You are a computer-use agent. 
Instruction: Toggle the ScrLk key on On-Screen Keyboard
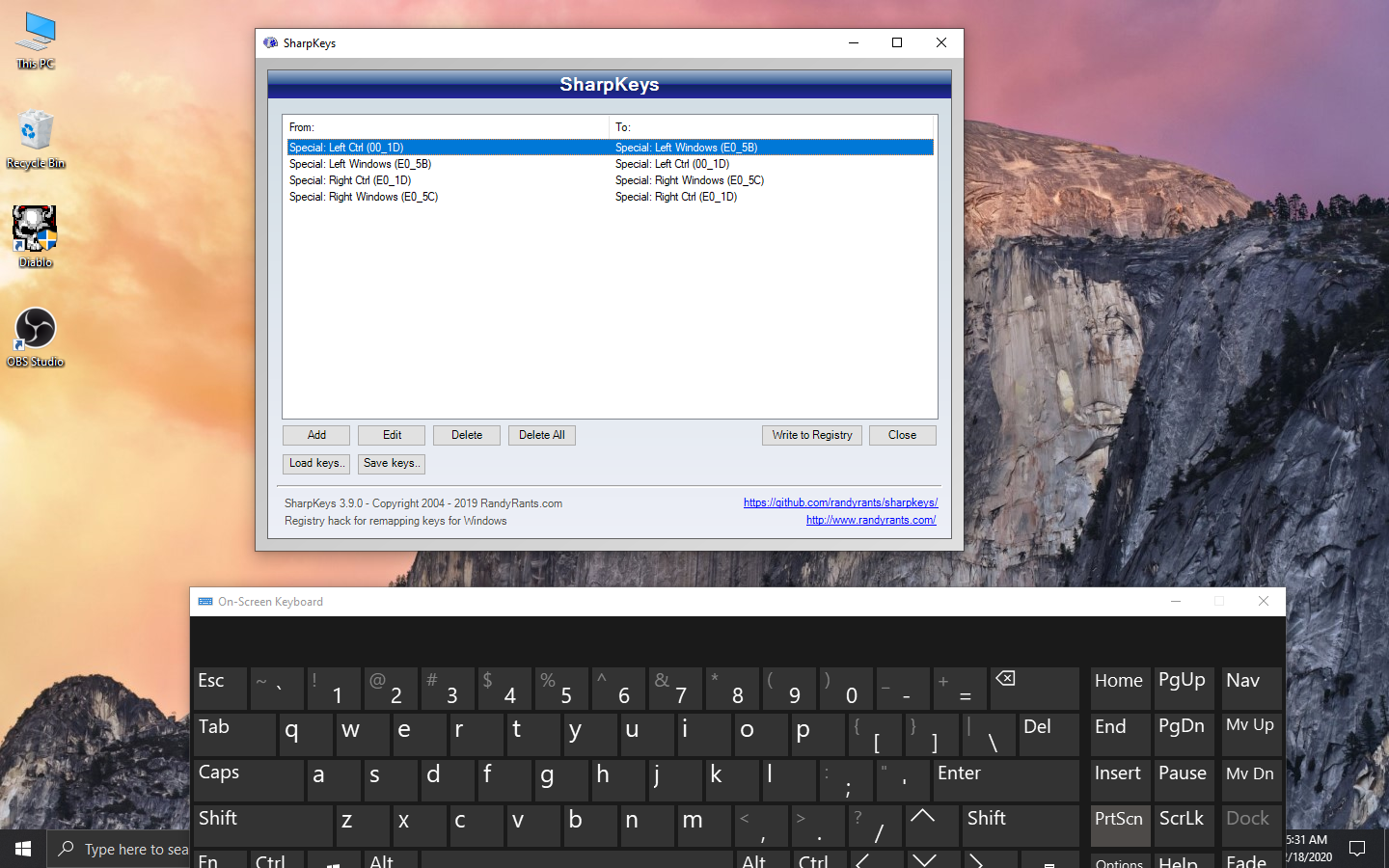point(1184,826)
